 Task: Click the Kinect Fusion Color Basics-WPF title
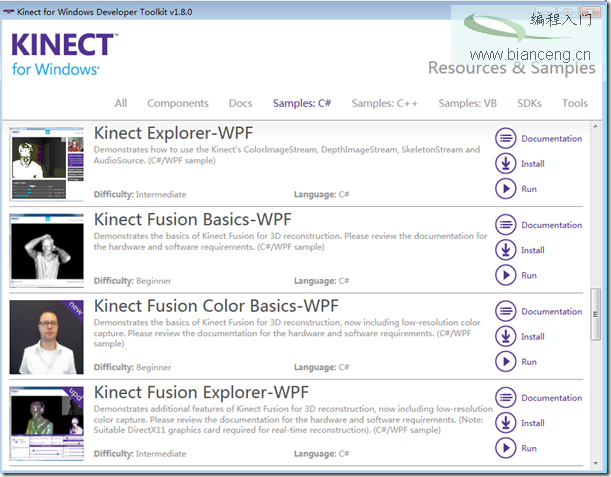pos(216,306)
